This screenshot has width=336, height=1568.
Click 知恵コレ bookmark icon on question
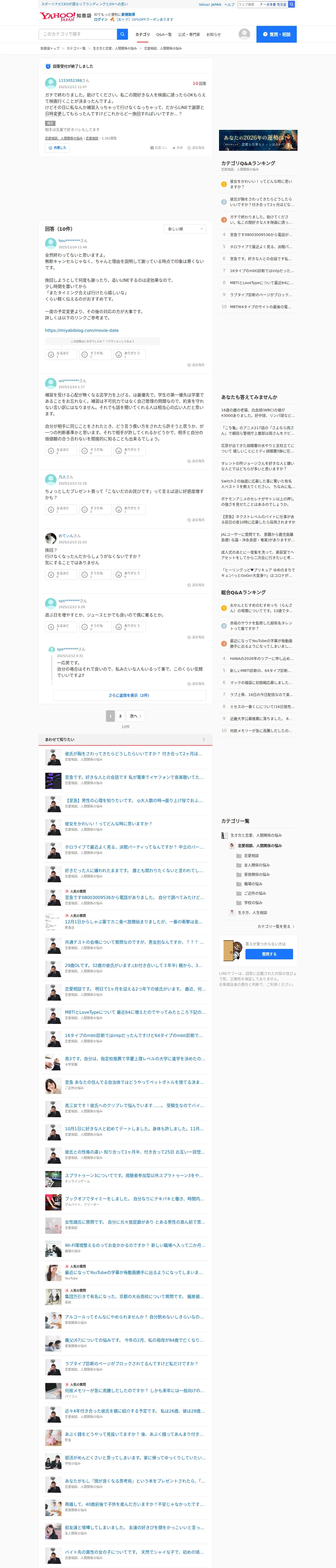pos(159,148)
